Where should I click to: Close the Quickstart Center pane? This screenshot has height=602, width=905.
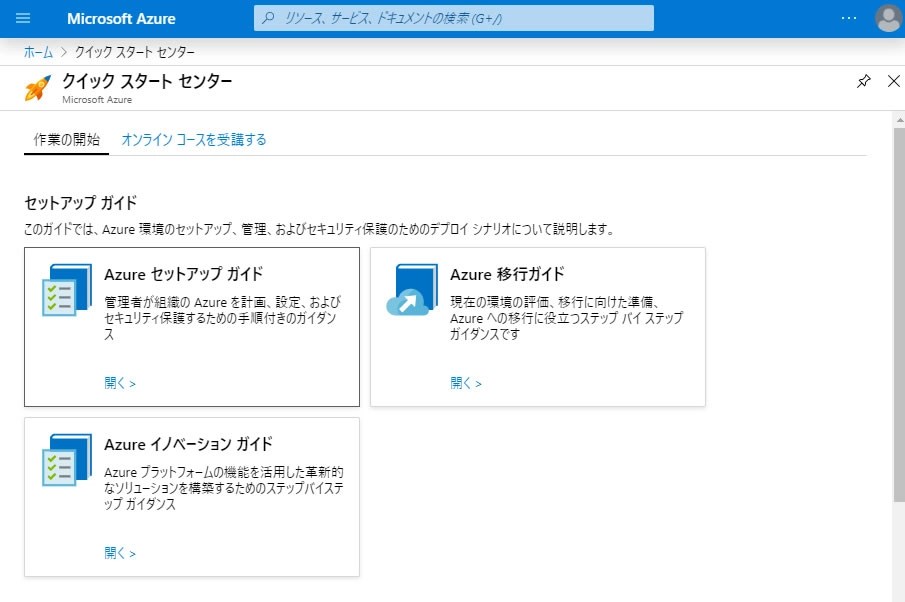(893, 81)
